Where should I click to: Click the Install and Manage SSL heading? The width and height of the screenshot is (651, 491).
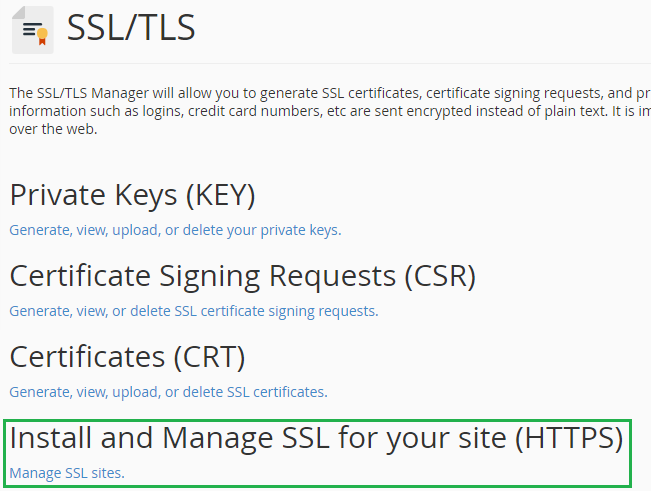[x=316, y=438]
